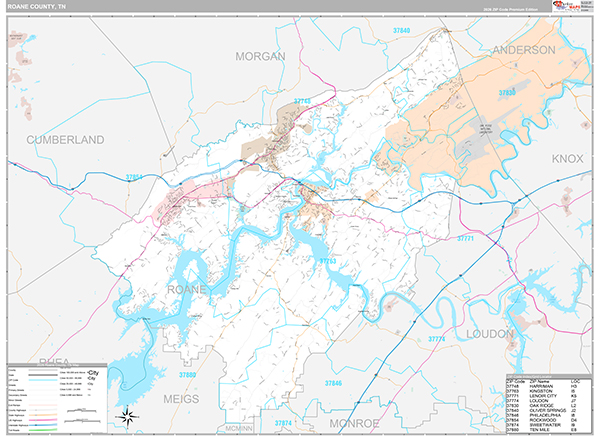The image size is (600, 436).
Task: Select the MEIGS county label
Action: pos(181,399)
